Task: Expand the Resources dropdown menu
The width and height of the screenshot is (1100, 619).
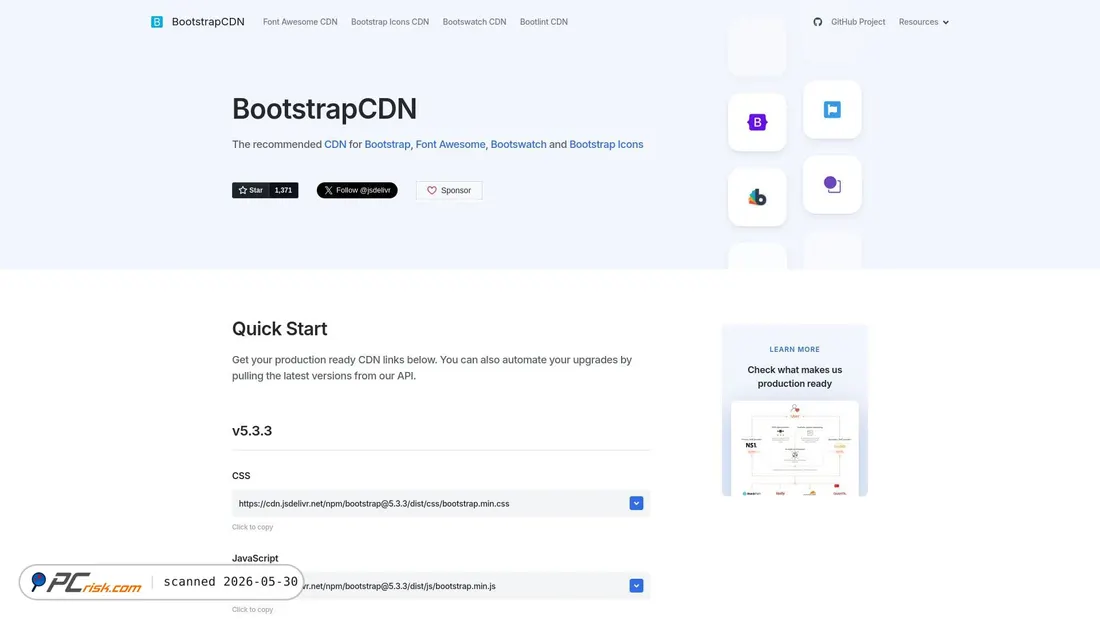Action: tap(923, 22)
